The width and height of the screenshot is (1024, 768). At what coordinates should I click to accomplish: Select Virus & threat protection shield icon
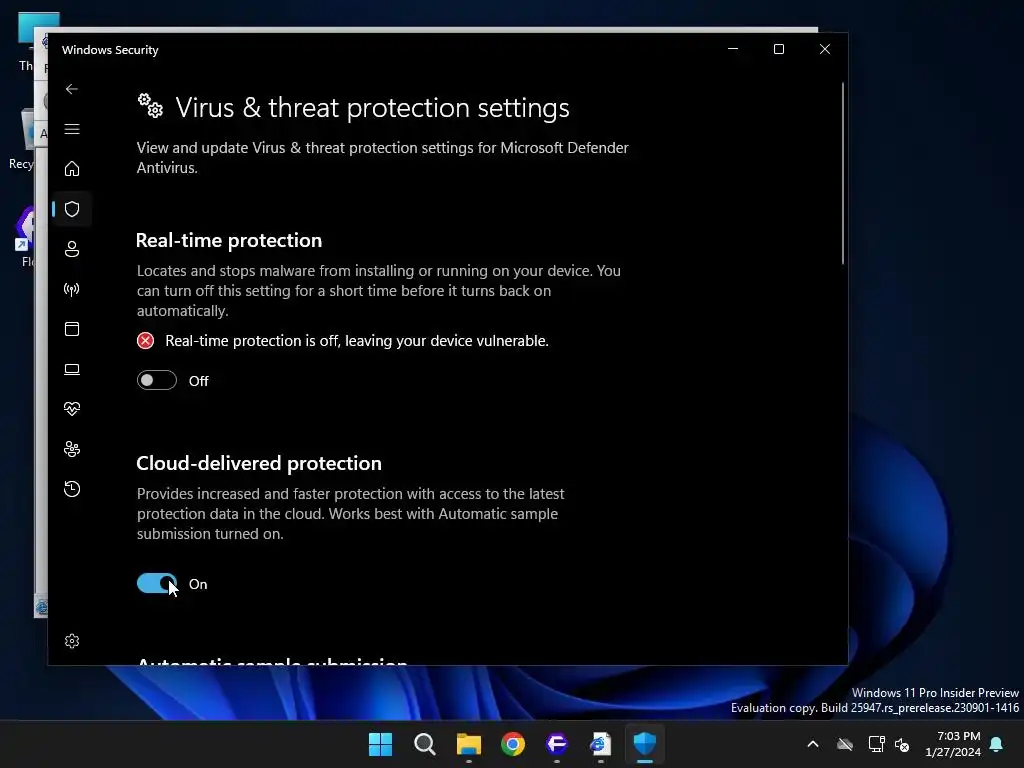[x=72, y=209]
